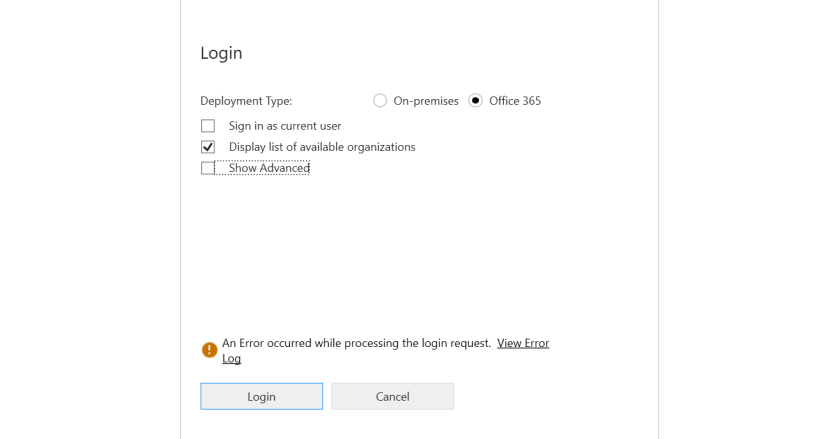Click the "Show Advanced" label text
The image size is (838, 439).
[269, 168]
